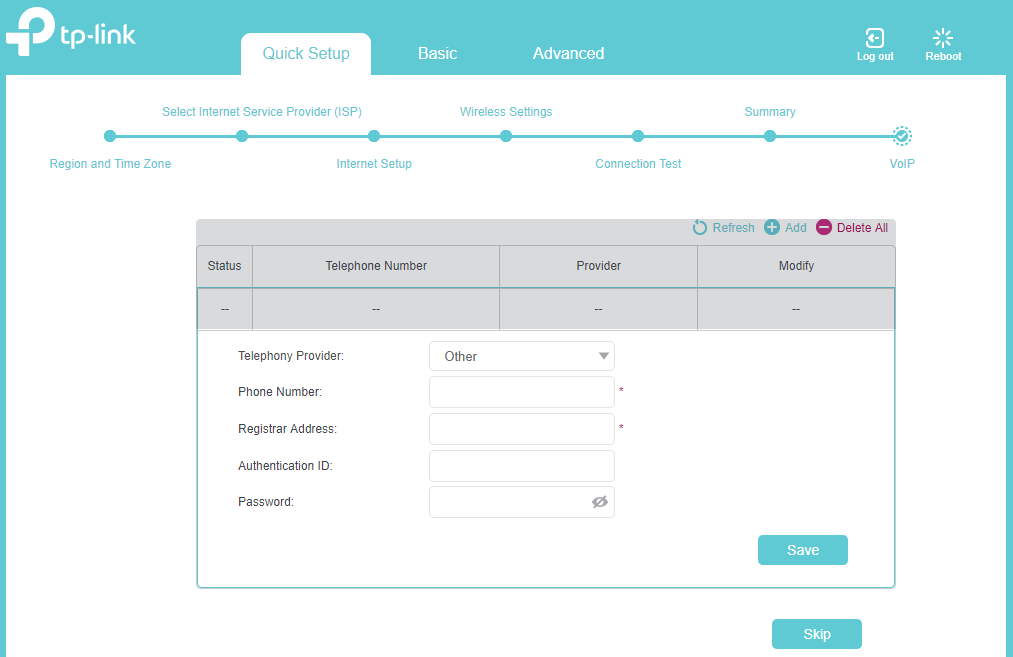Screen dimensions: 1013x657
Task: Click the Reboot icon
Action: (x=942, y=39)
